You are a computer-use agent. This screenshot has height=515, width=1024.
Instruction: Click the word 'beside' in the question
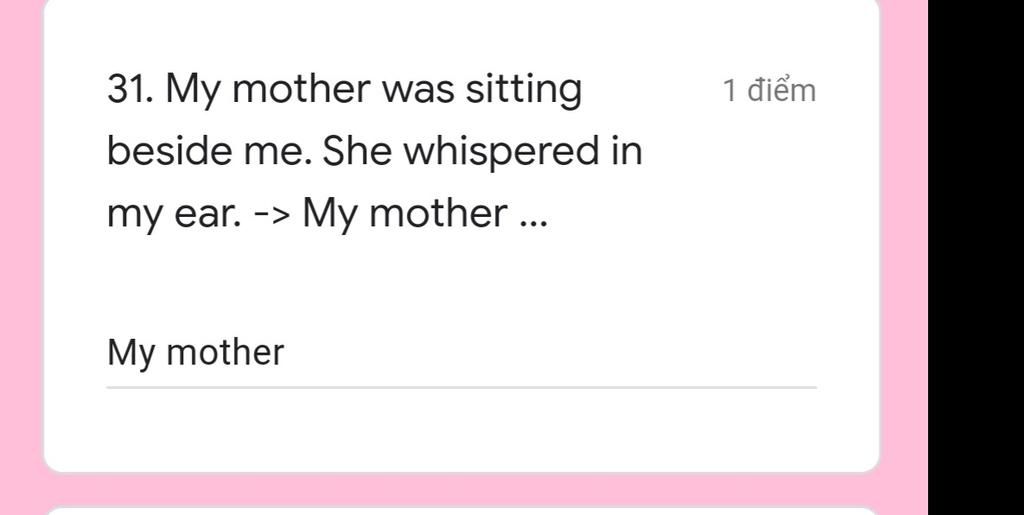pyautogui.click(x=170, y=151)
